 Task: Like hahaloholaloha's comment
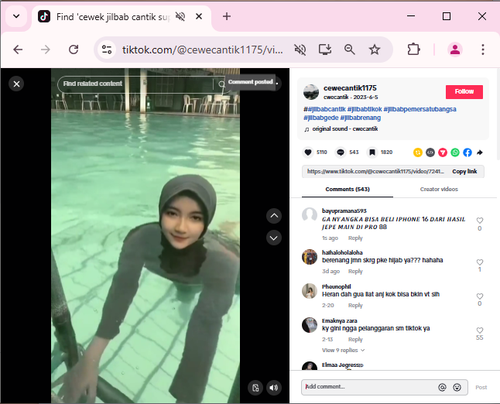480,262
